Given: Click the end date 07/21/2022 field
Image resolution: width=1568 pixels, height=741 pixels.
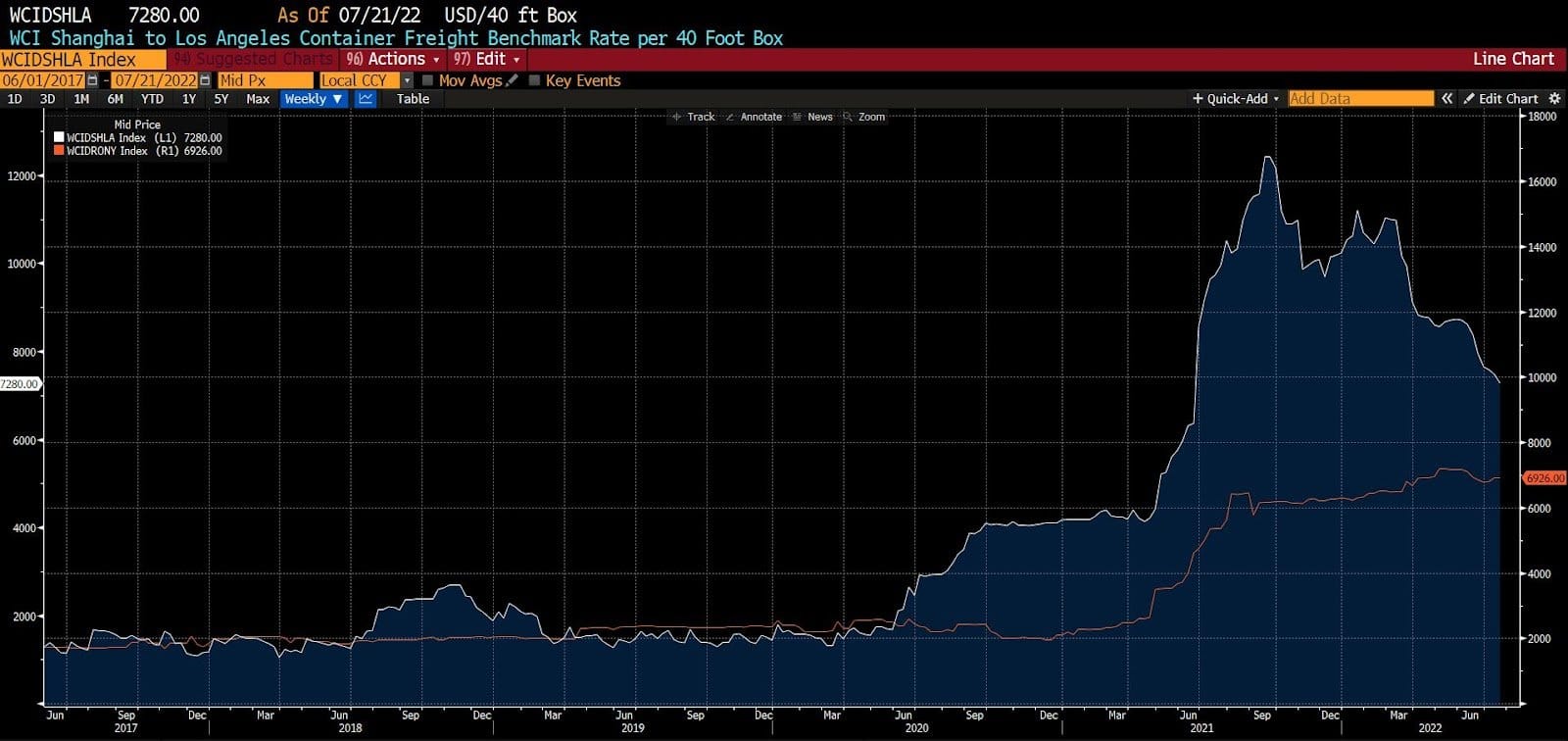Looking at the screenshot, I should (155, 80).
